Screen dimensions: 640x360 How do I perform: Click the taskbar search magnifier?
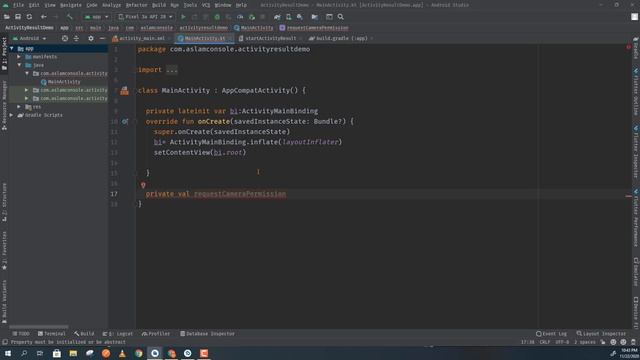24,353
